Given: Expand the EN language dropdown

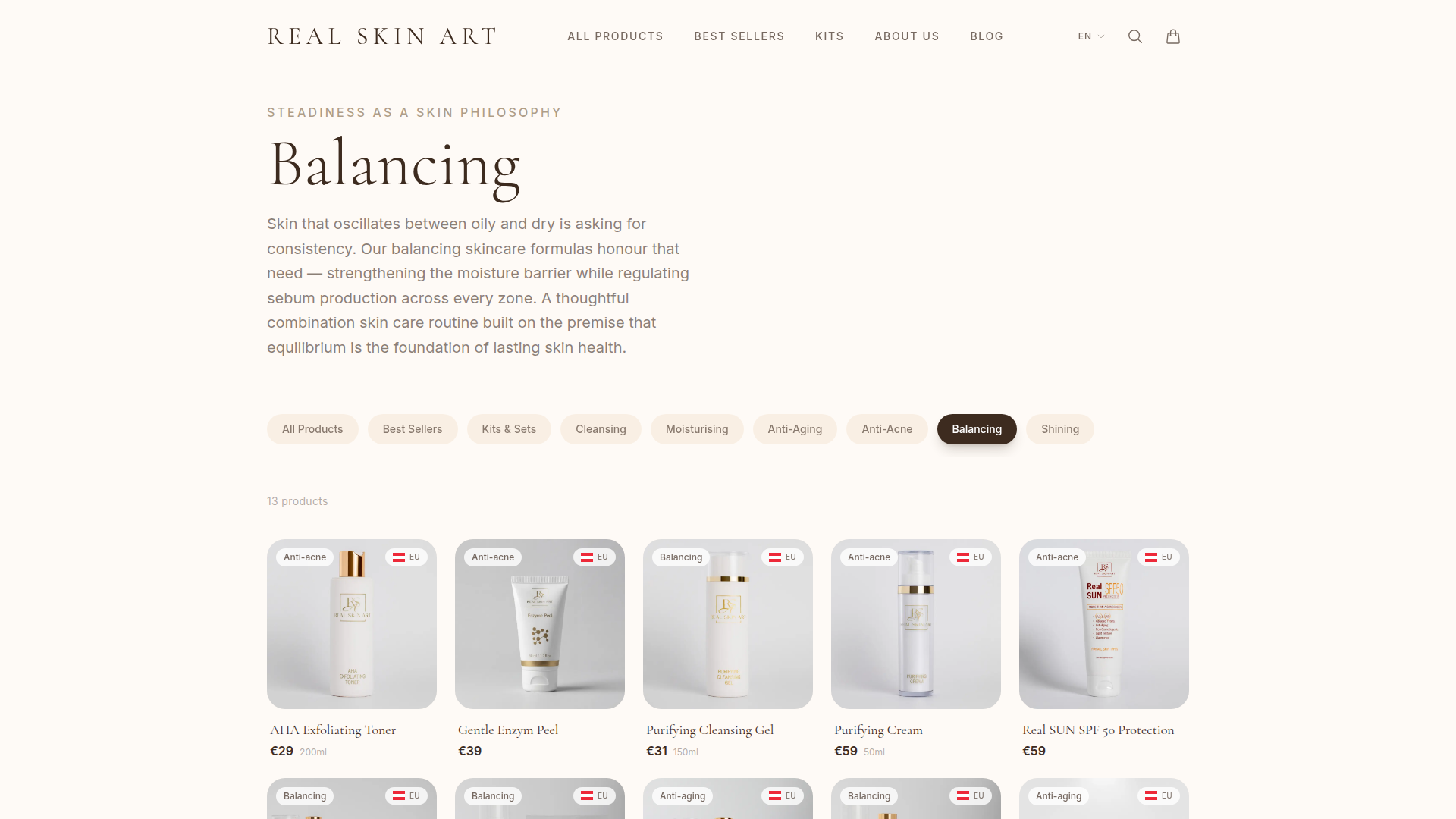Looking at the screenshot, I should tap(1091, 36).
